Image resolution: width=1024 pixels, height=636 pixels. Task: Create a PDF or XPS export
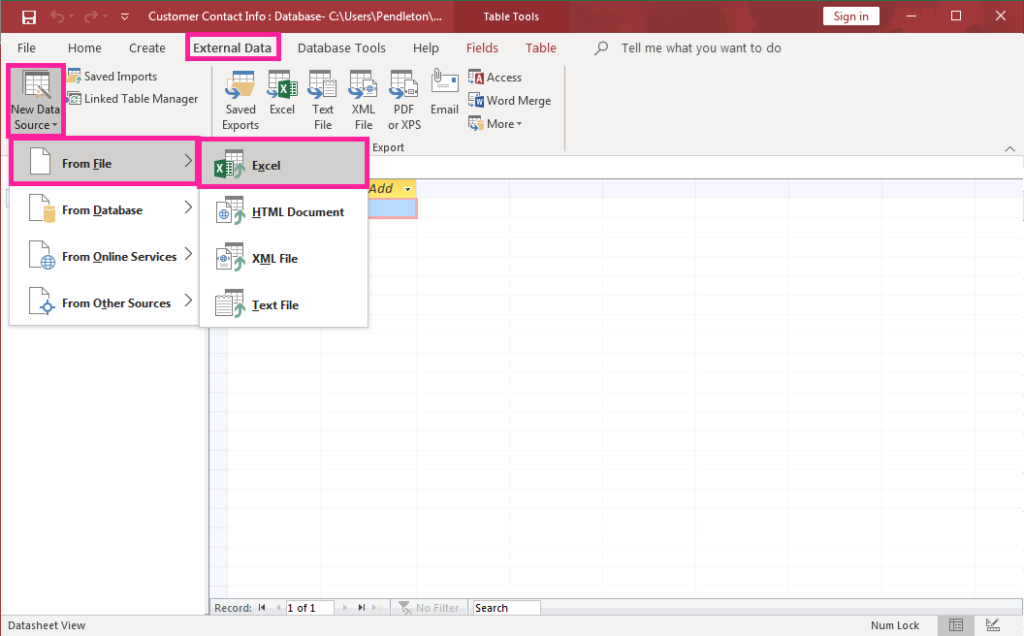click(403, 98)
